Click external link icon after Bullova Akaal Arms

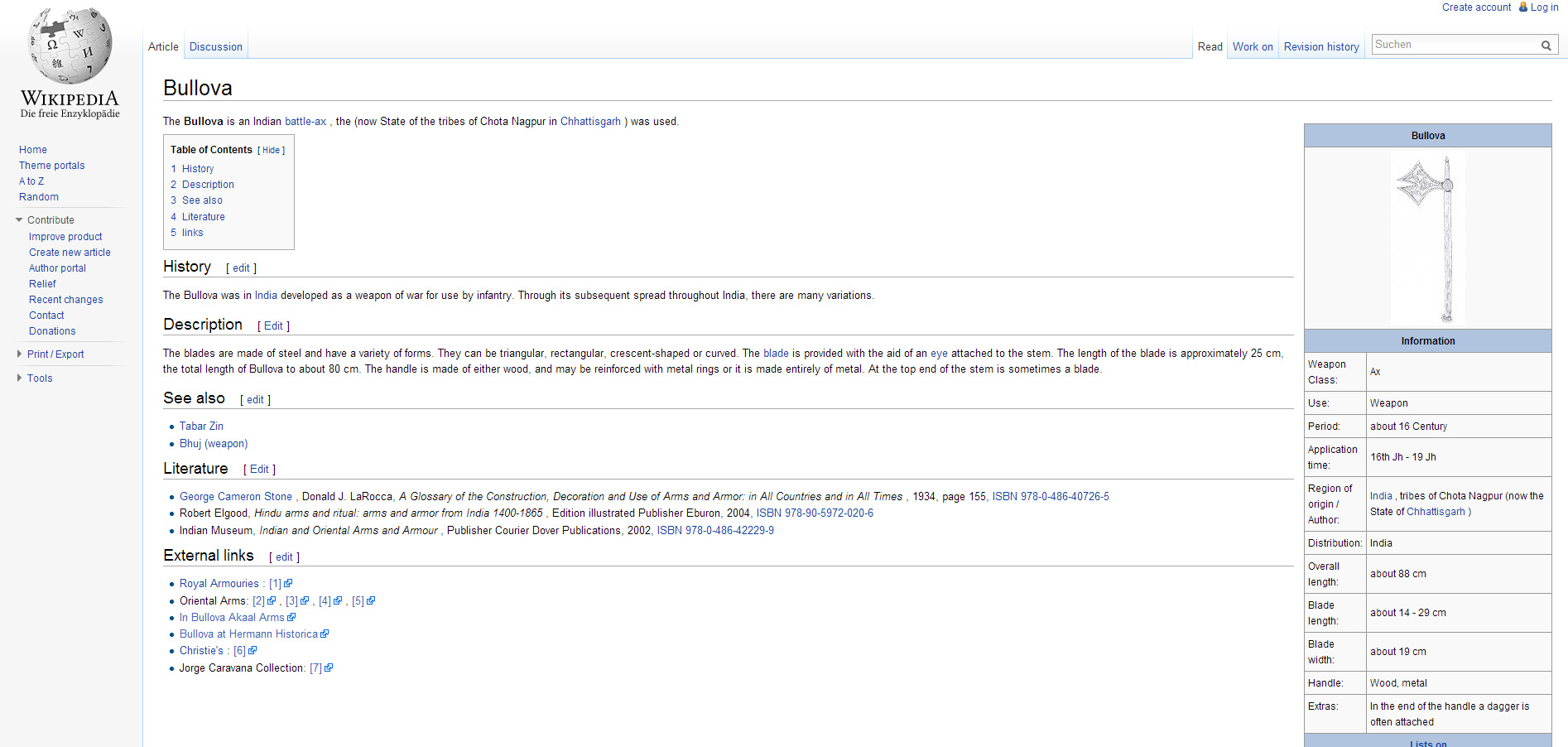[x=291, y=618]
